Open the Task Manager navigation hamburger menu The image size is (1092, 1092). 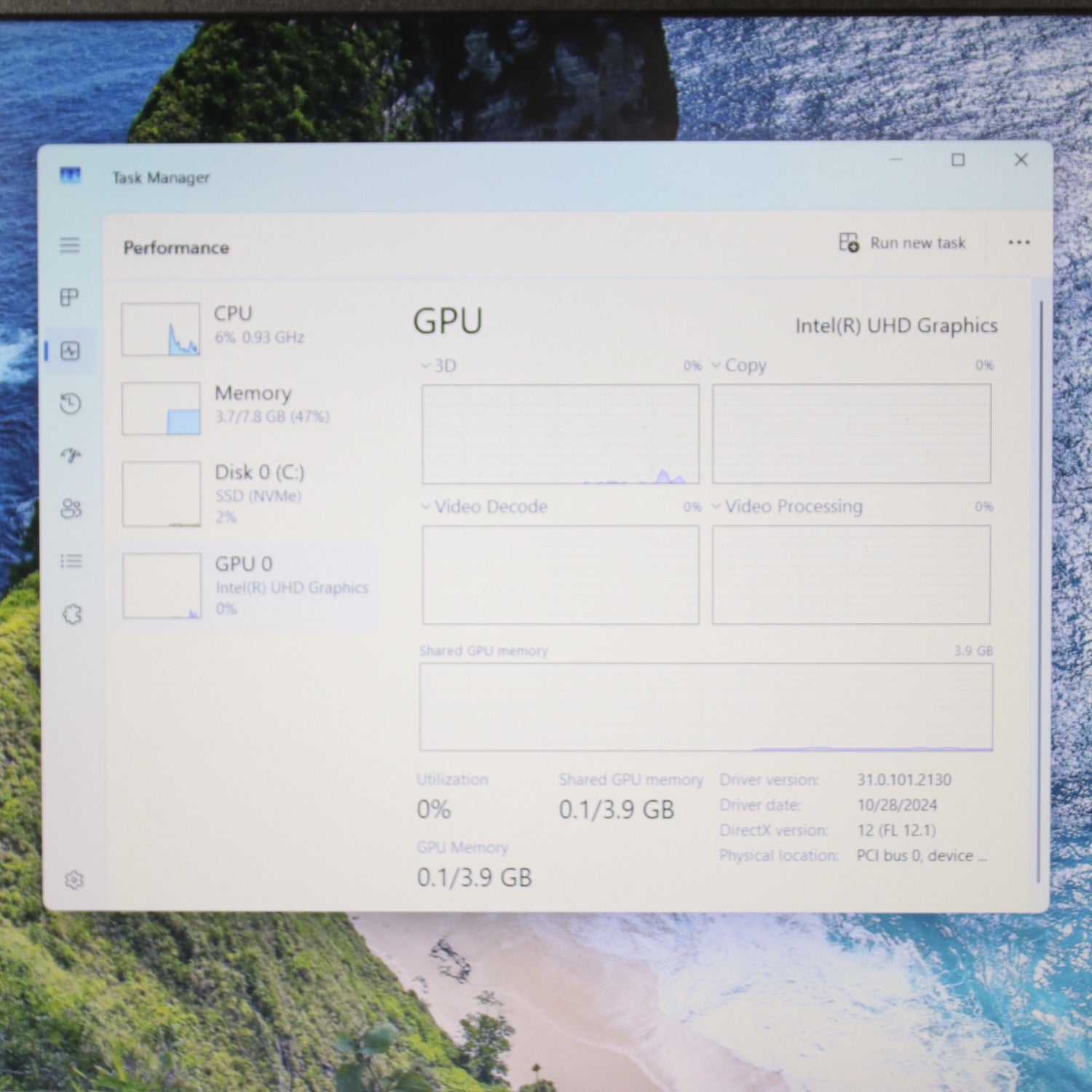70,245
